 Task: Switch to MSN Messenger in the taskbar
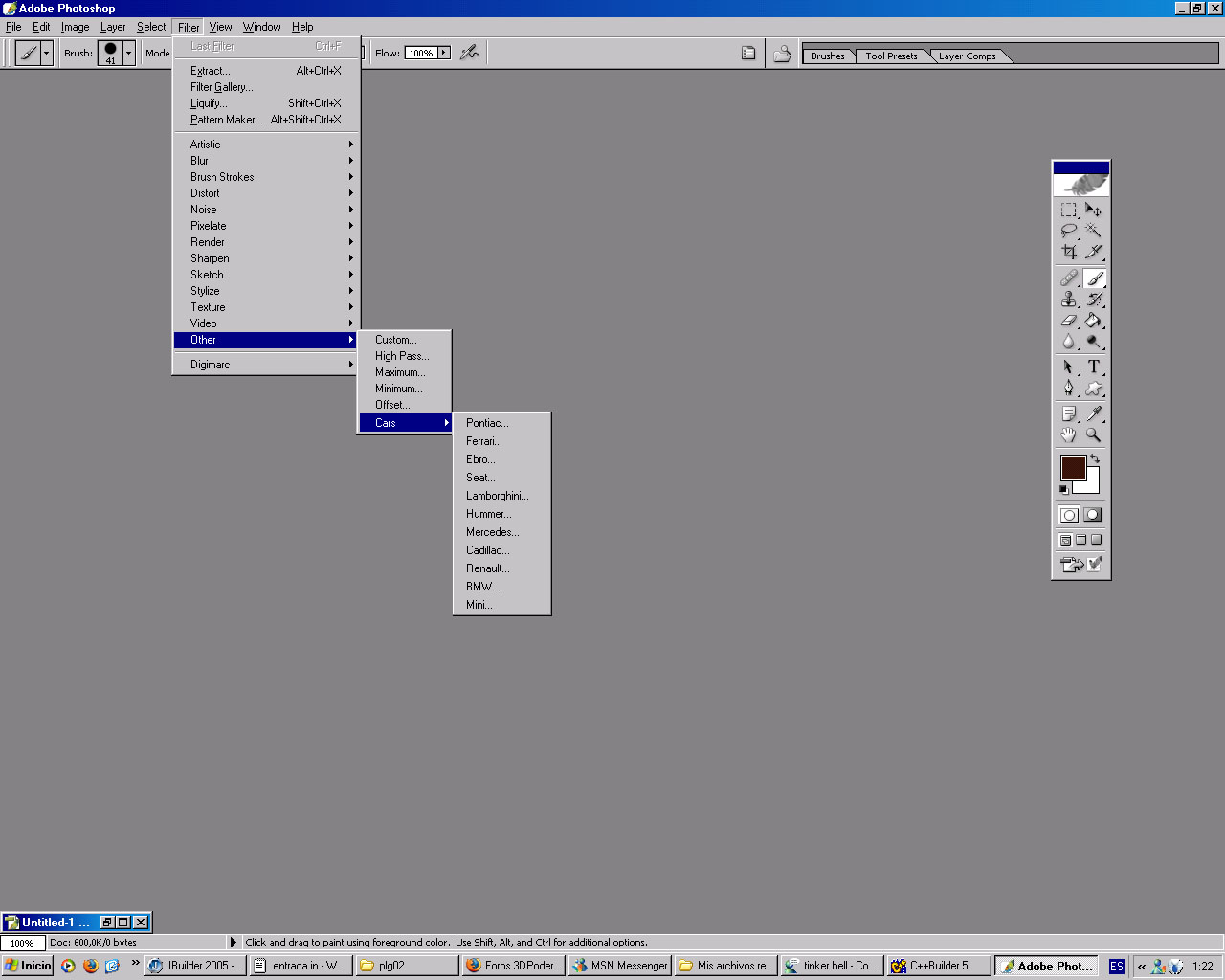click(619, 966)
